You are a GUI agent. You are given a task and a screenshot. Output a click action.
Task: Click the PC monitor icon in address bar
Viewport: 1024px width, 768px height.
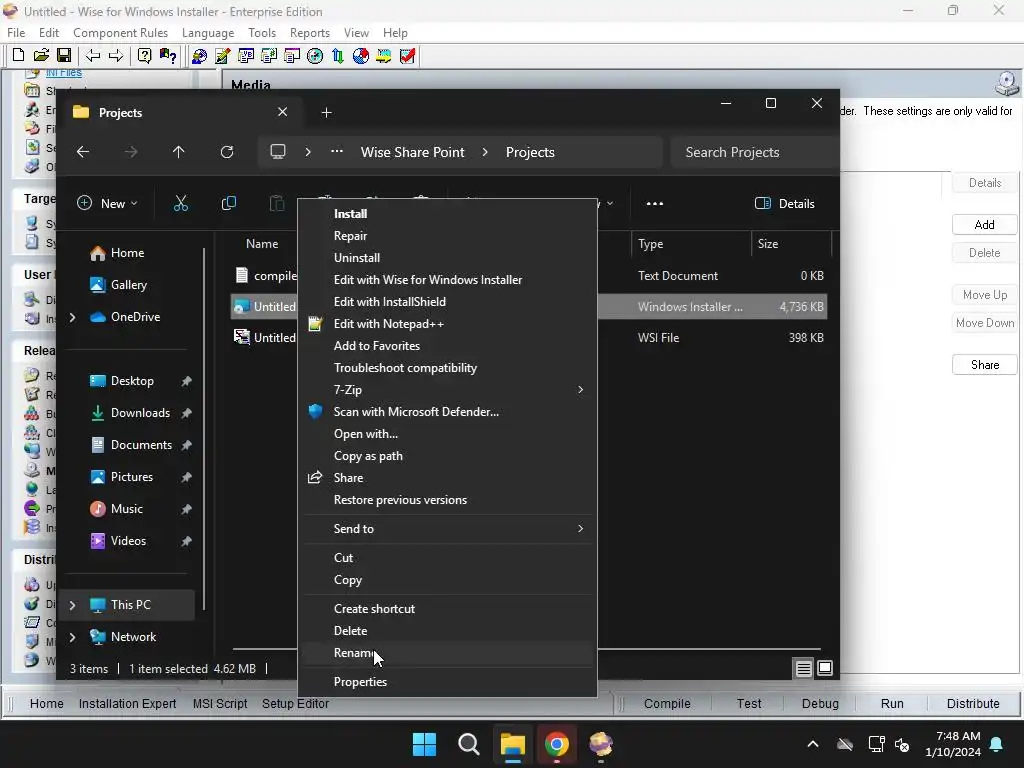278,152
